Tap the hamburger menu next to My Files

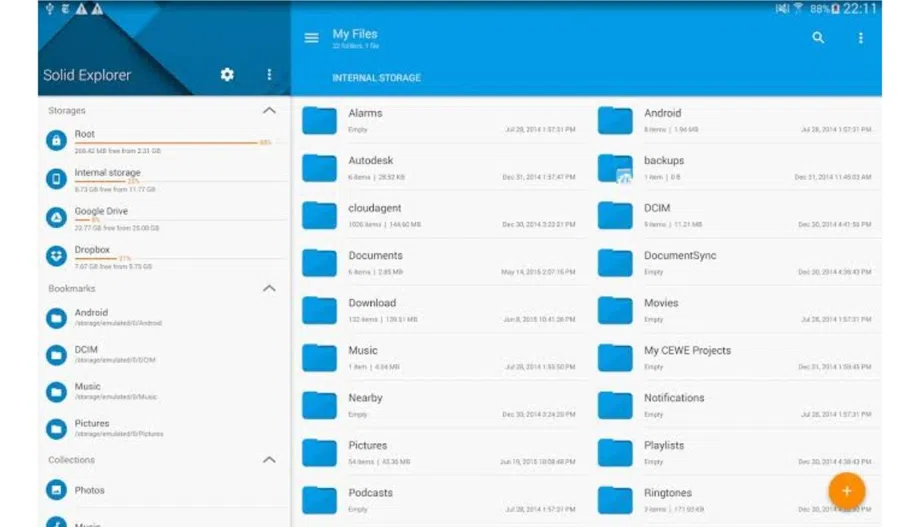(312, 38)
